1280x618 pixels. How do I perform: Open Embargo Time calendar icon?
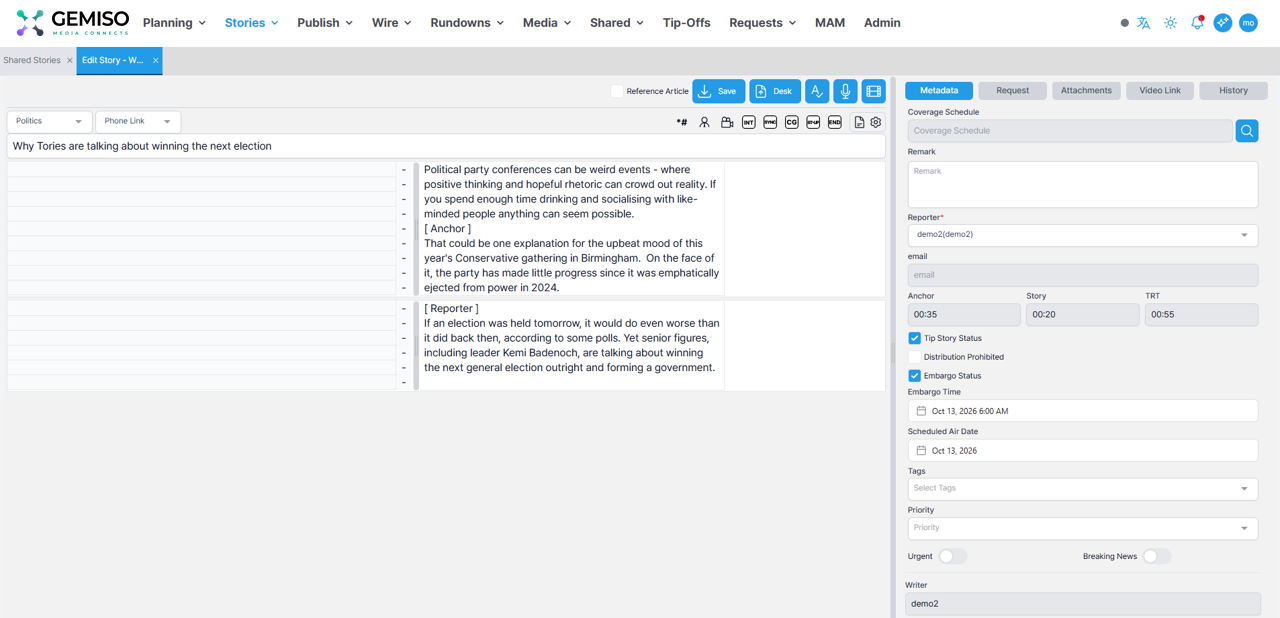click(x=921, y=411)
